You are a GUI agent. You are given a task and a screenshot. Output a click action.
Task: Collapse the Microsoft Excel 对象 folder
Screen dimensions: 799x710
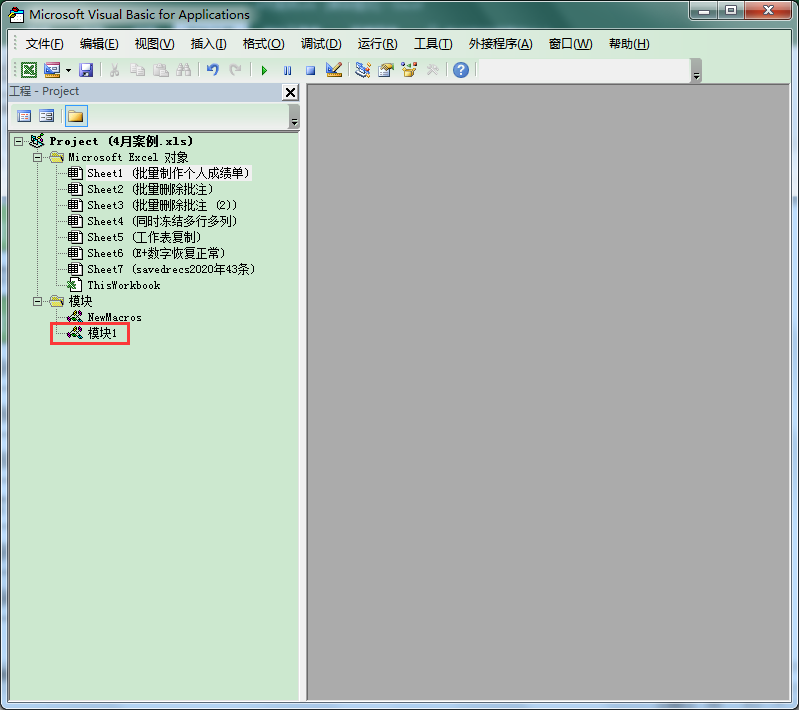point(37,157)
